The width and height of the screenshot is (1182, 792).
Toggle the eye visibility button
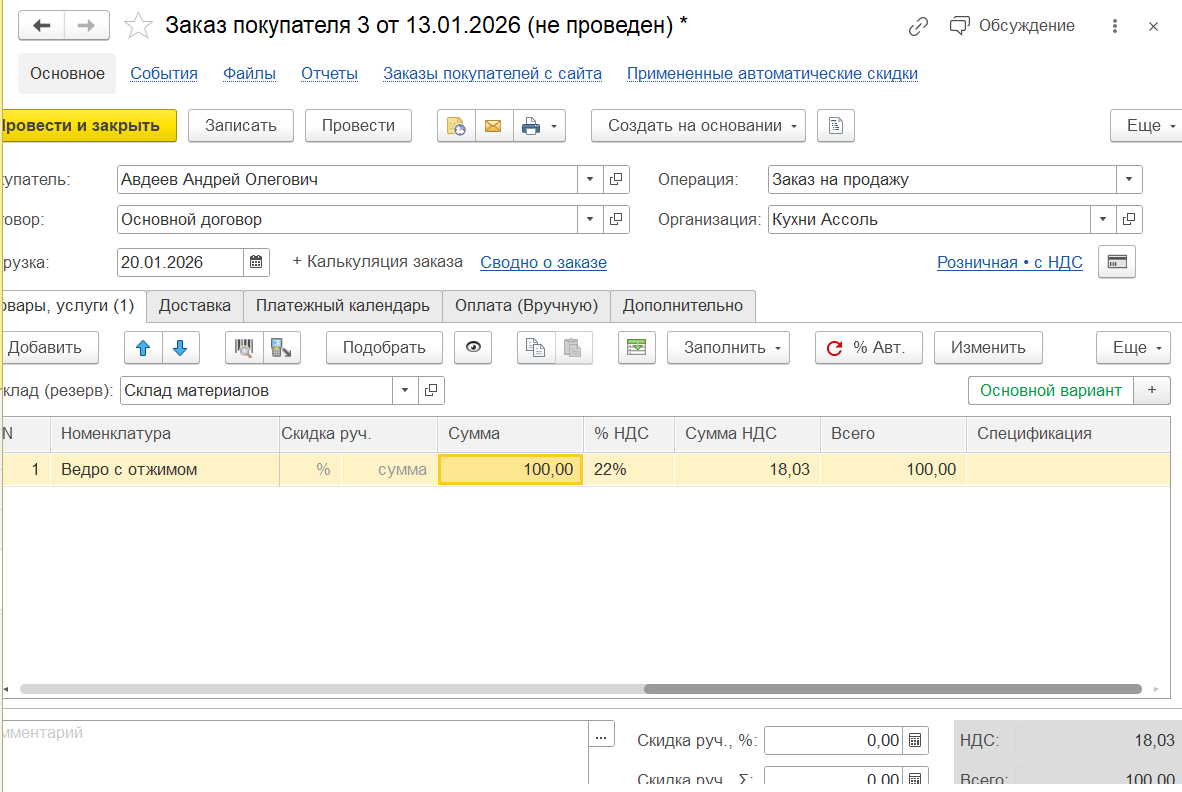tap(473, 348)
